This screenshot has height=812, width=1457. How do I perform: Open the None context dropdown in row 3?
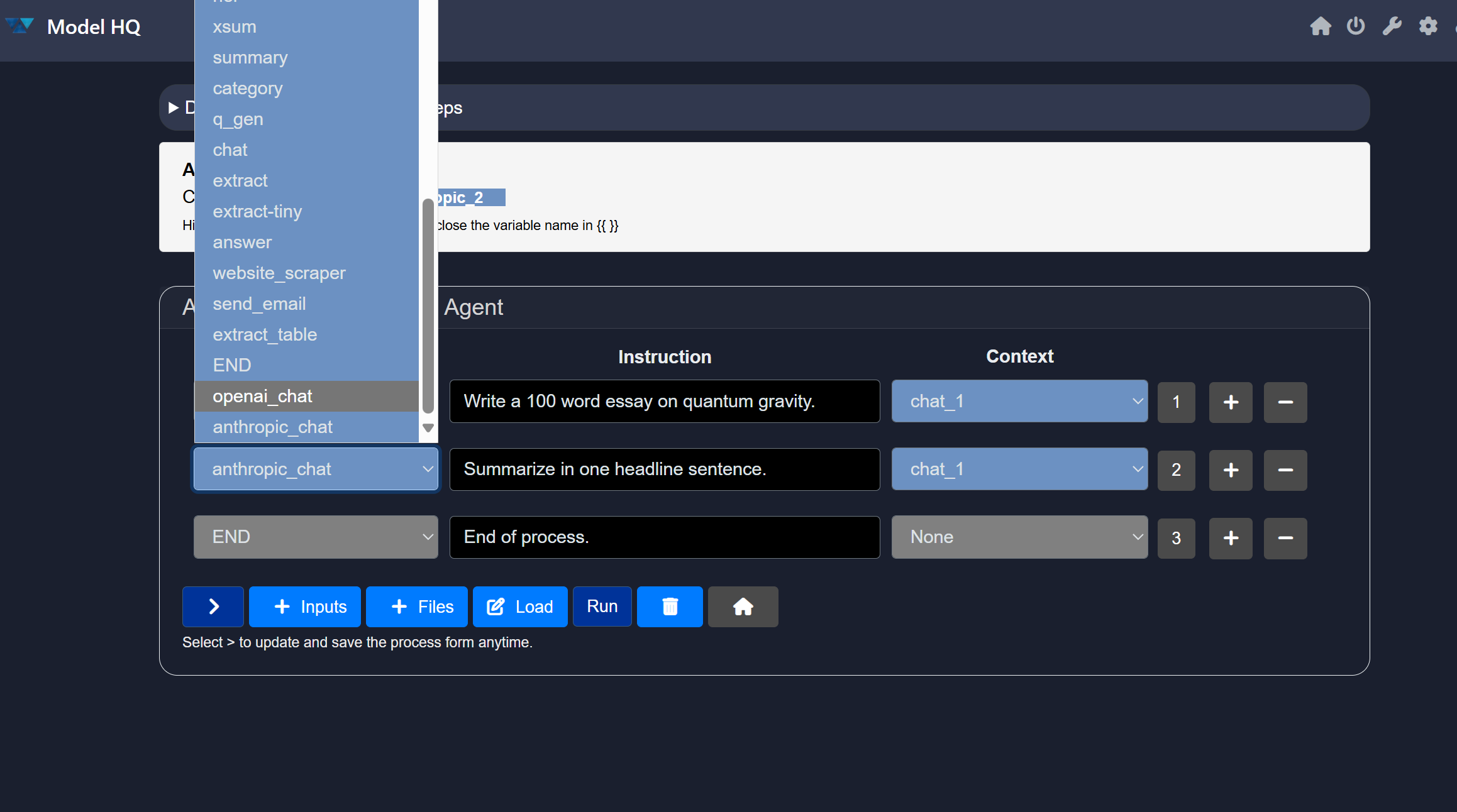[1019, 537]
